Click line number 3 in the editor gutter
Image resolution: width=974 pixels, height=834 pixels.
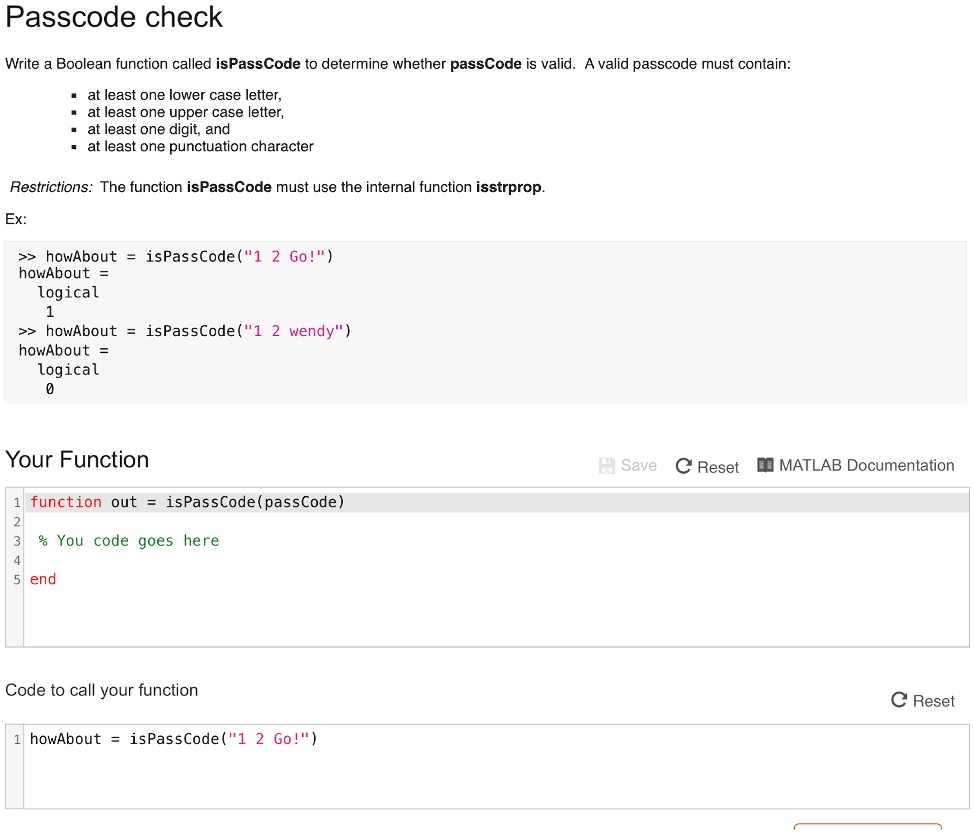[16, 540]
